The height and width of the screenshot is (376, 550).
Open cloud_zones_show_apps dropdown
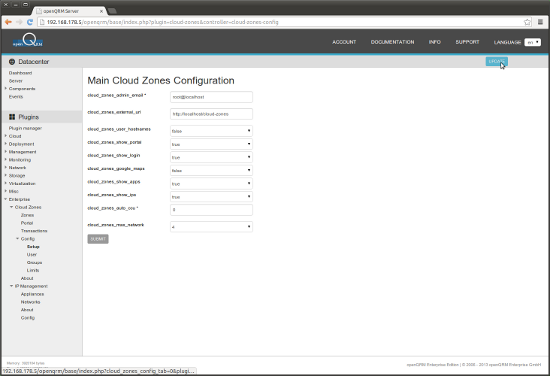[x=211, y=183]
